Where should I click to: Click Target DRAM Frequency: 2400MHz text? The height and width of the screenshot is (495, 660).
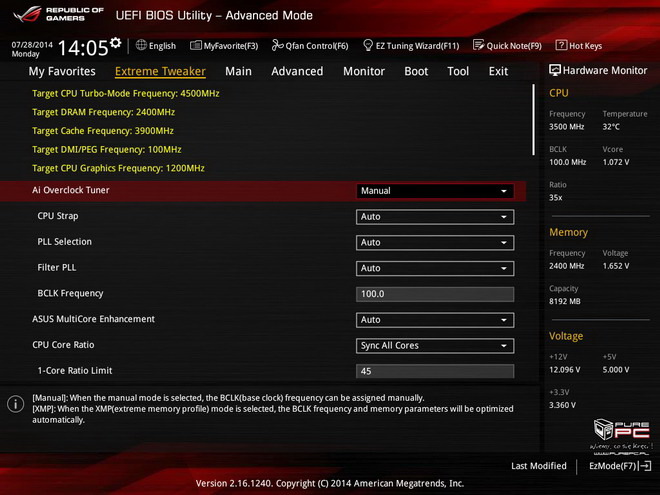[104, 112]
